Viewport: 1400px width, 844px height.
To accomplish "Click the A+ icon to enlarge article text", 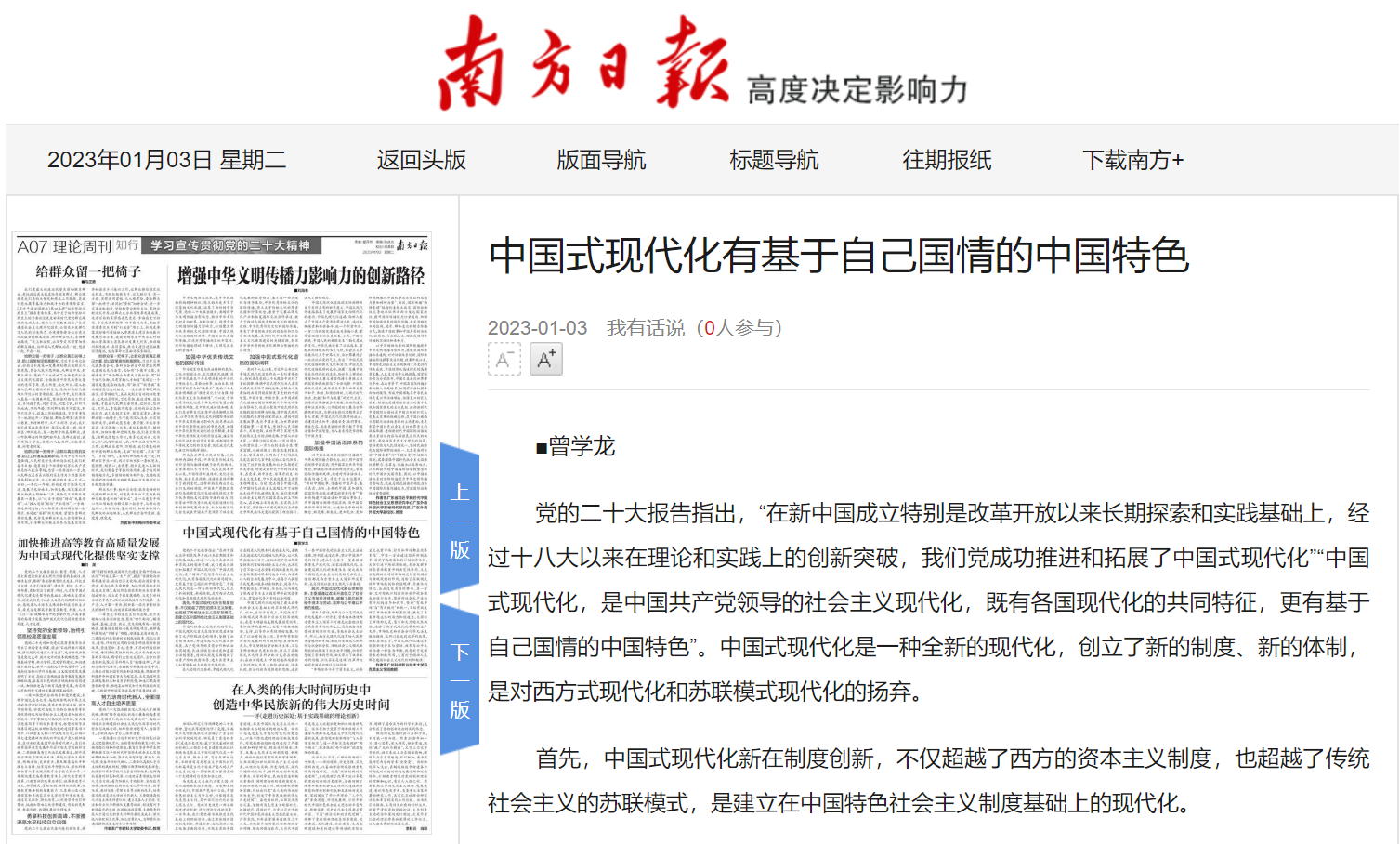I will pos(546,360).
